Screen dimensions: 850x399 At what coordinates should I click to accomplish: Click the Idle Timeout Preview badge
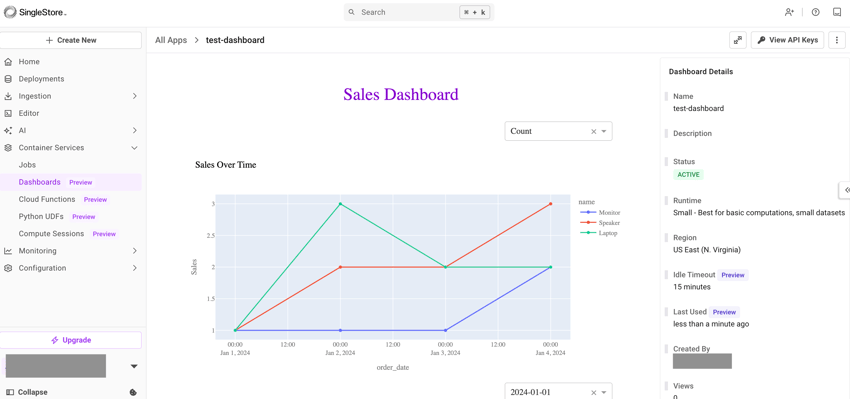[x=733, y=275]
